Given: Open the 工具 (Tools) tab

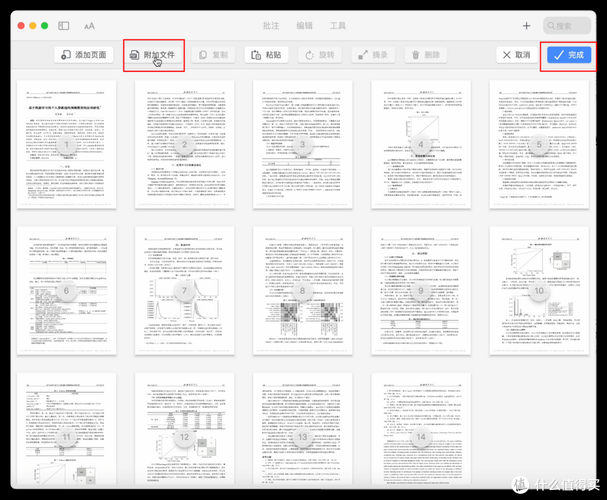Looking at the screenshot, I should 338,26.
